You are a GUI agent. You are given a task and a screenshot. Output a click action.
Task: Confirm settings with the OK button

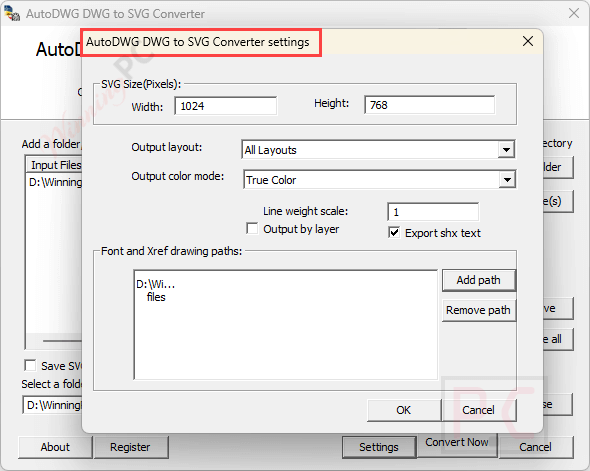404,410
